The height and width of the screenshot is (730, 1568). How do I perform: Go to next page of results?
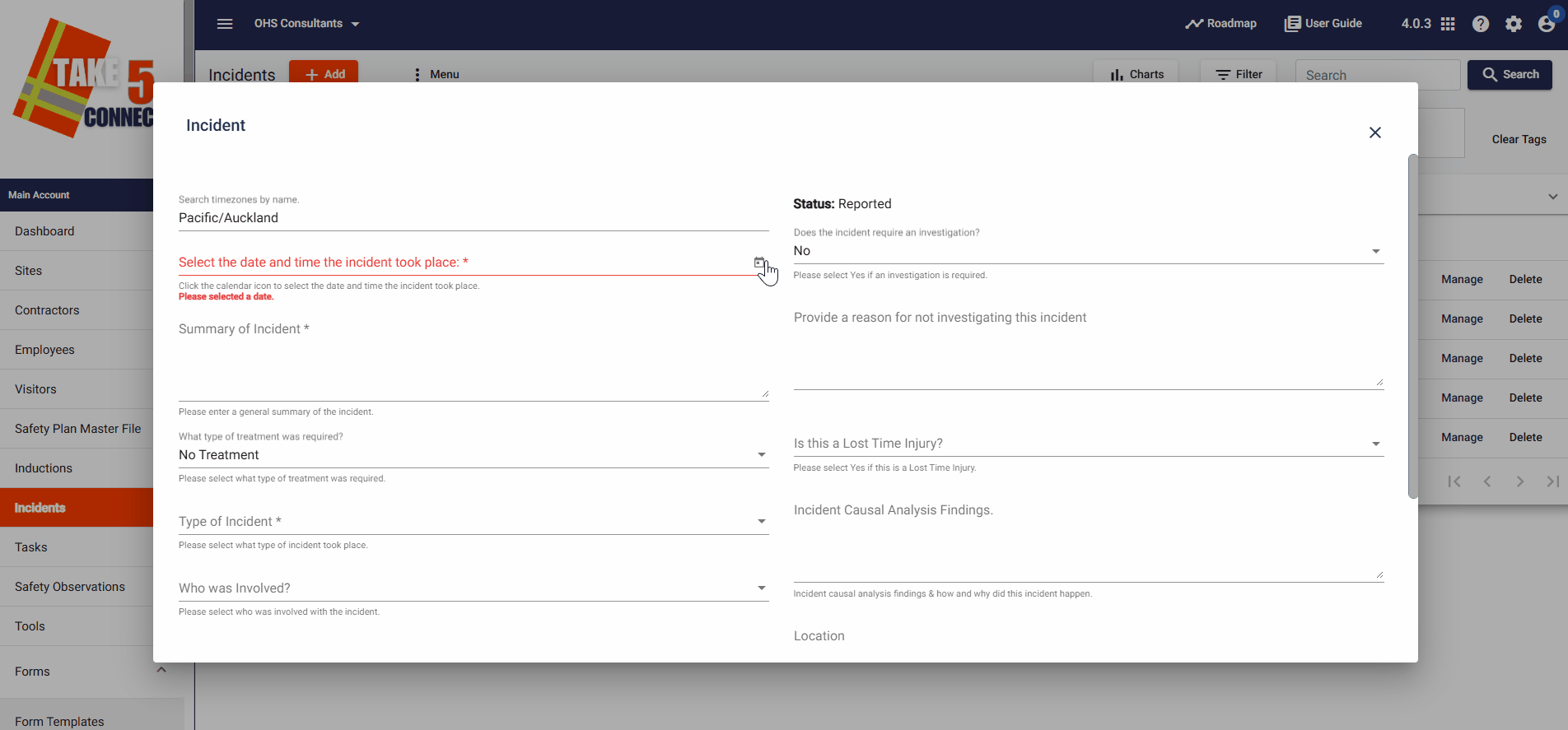1520,481
